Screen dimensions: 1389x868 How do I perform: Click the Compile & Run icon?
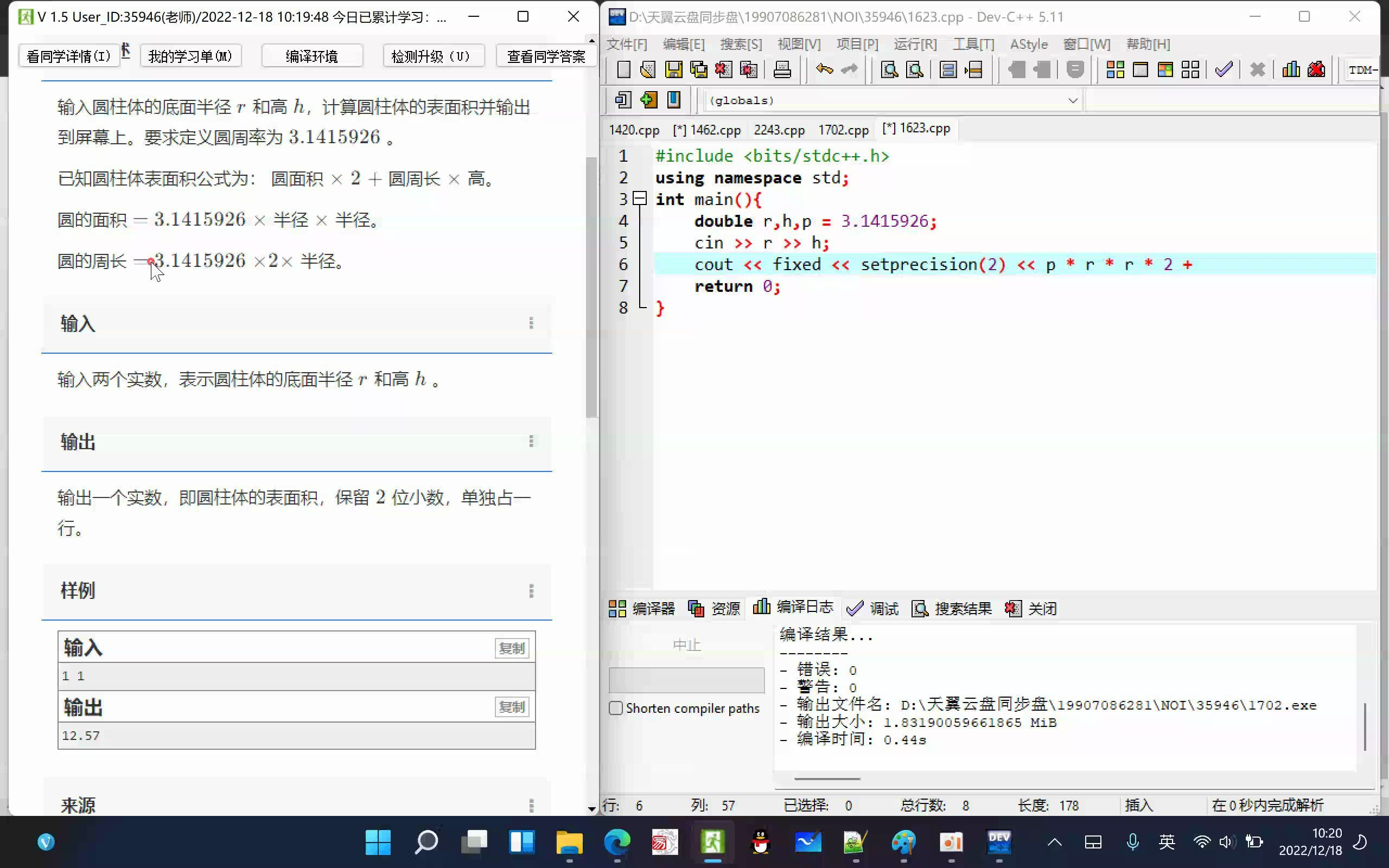(1165, 70)
